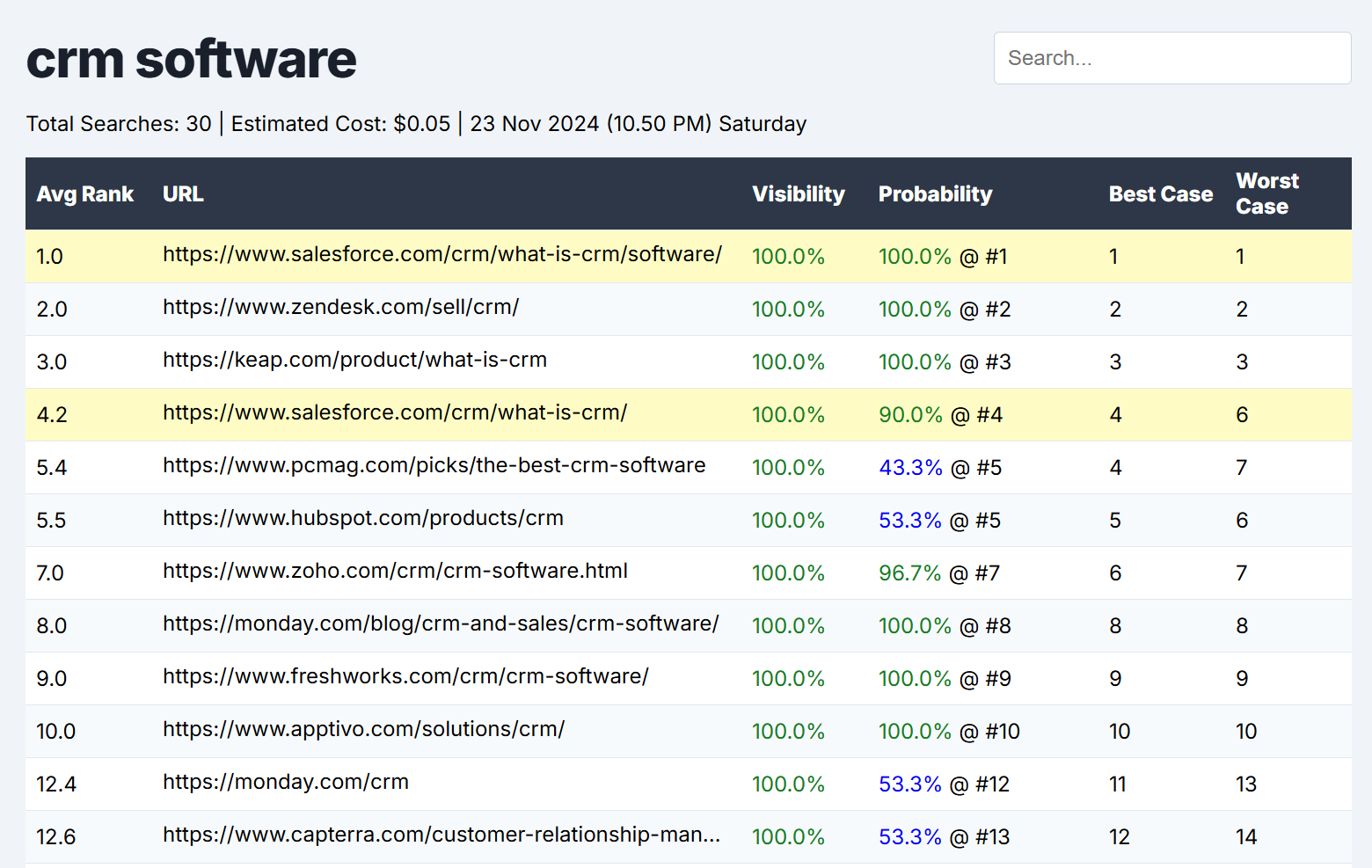The height and width of the screenshot is (868, 1372).
Task: Open the monday.com/crm URL
Action: [x=286, y=782]
